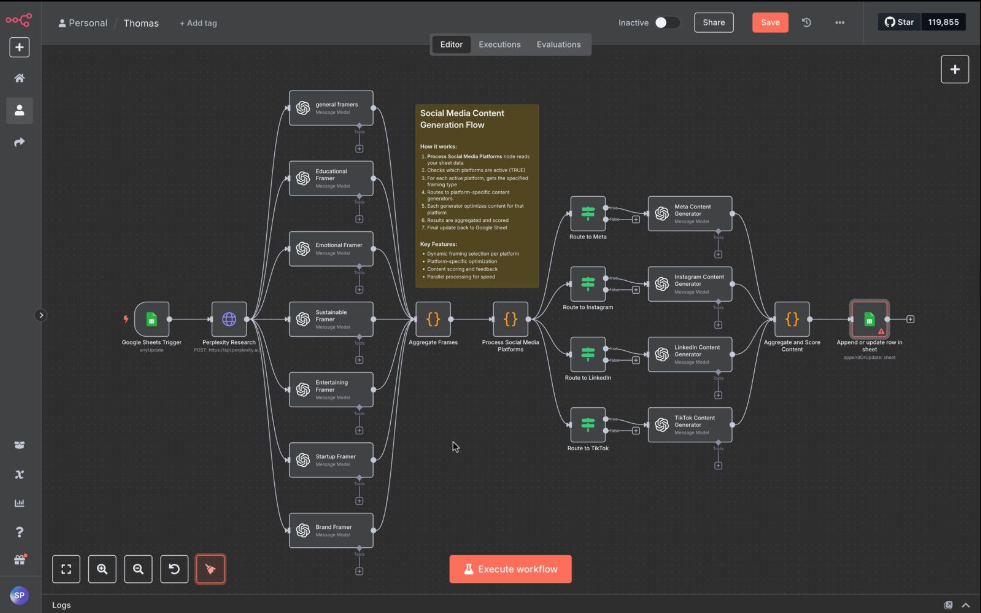This screenshot has width=981, height=613.
Task: Expand the collapsed left panel chevron
Action: tap(41, 314)
